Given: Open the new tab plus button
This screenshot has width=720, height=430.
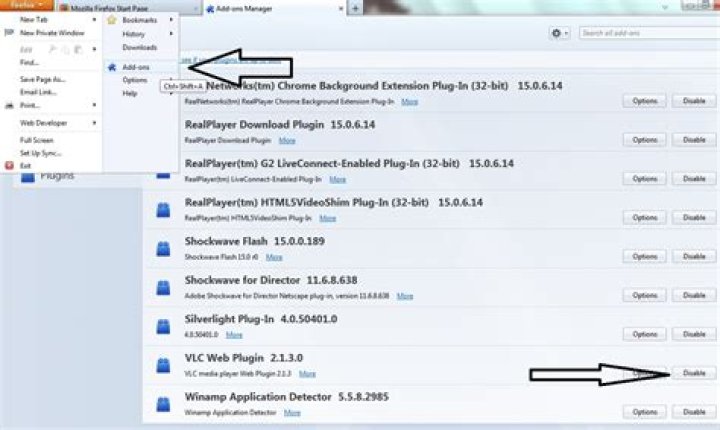Looking at the screenshot, I should [355, 8].
